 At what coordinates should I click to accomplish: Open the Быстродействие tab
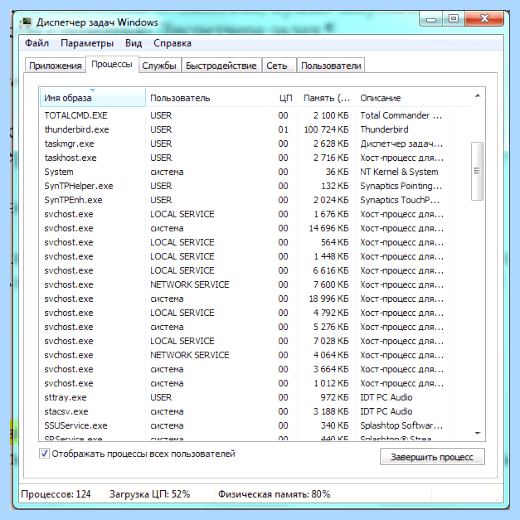[x=221, y=65]
